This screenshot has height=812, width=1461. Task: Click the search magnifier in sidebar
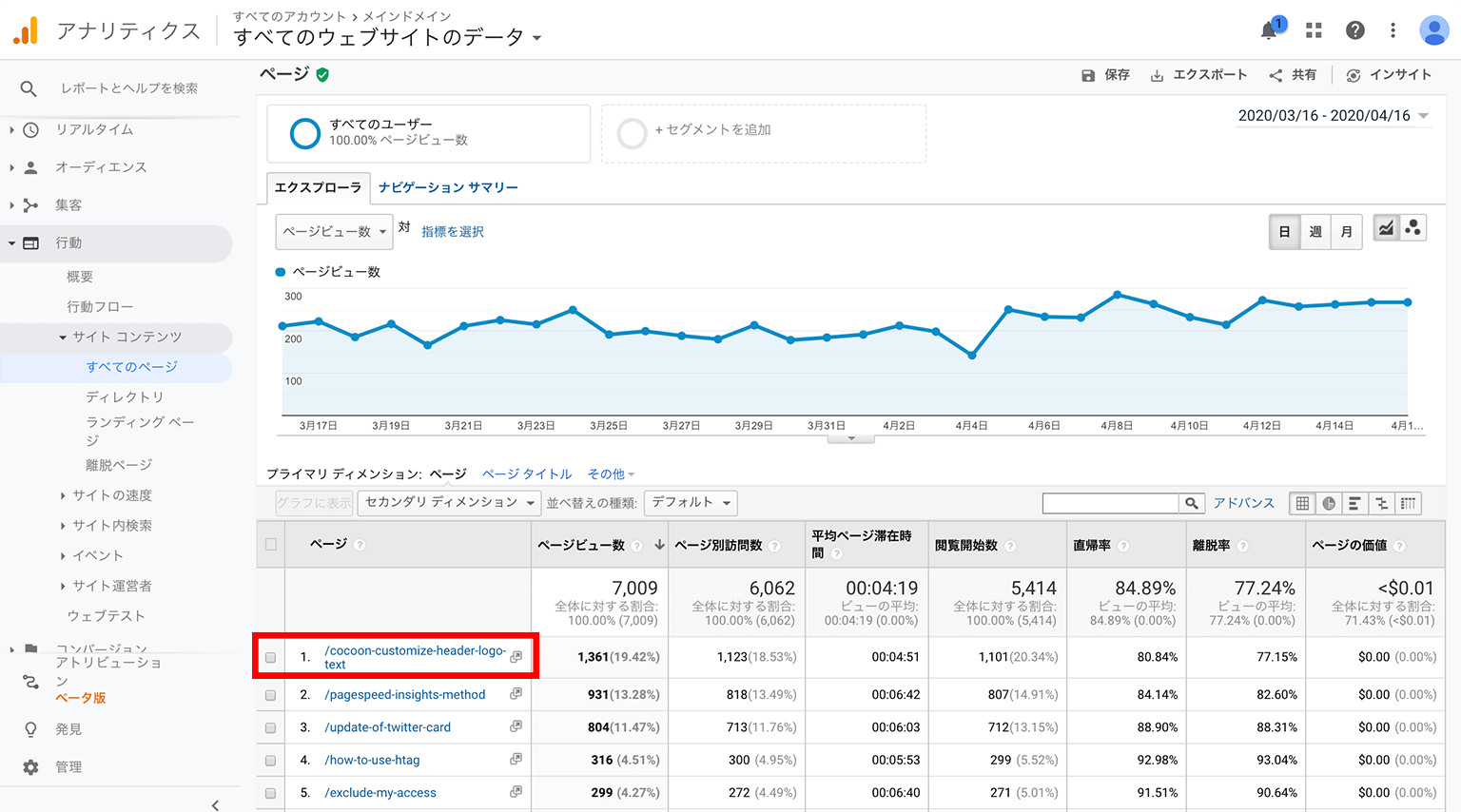pos(29,88)
